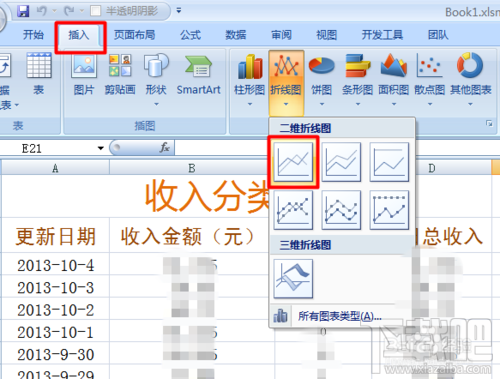Switch to the 数据 tab
Viewport: 500px width, 379px height.
coord(236,35)
